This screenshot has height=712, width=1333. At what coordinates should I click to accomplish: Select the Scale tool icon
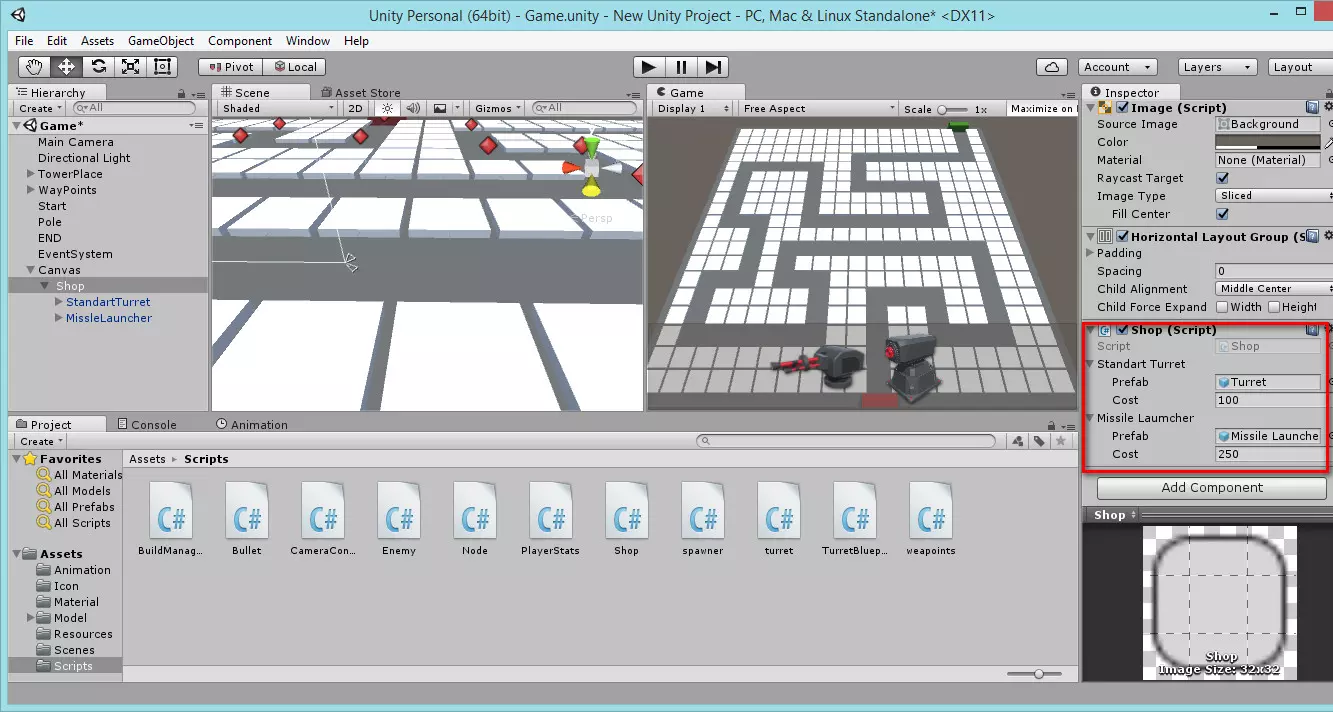(x=130, y=67)
